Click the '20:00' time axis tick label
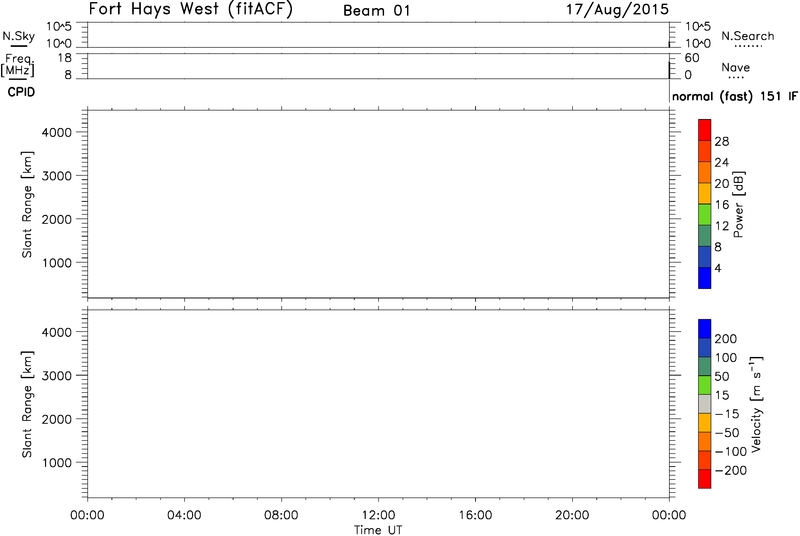This screenshot has height=536, width=800. [572, 515]
